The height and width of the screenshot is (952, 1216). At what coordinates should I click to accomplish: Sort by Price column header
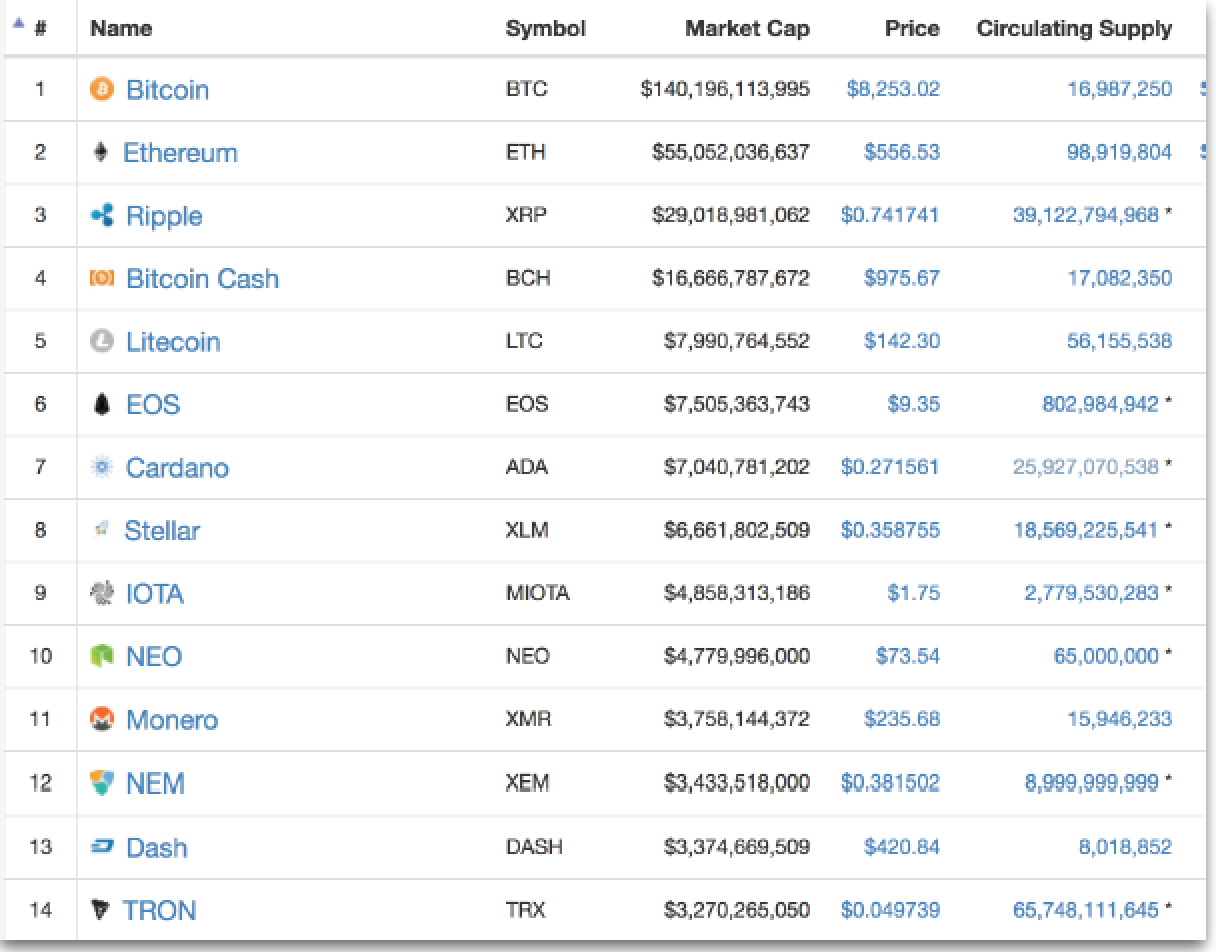912,29
